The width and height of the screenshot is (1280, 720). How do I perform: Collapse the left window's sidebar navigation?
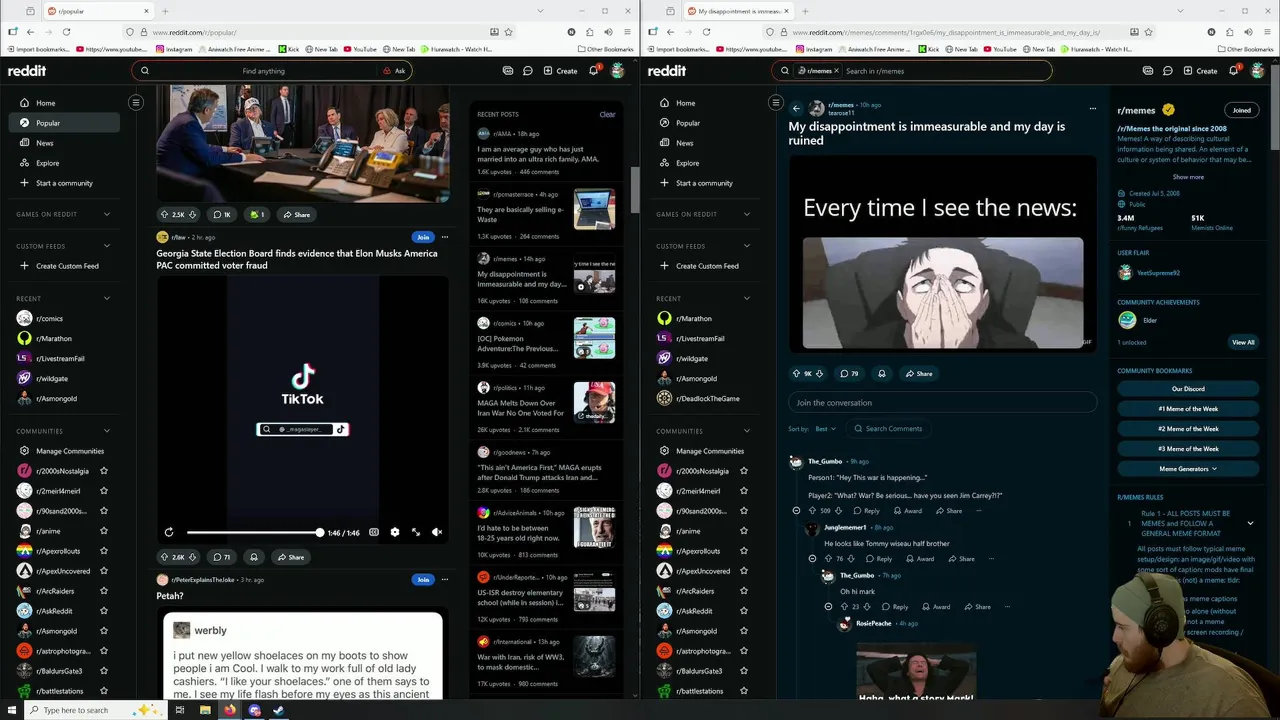coord(136,102)
